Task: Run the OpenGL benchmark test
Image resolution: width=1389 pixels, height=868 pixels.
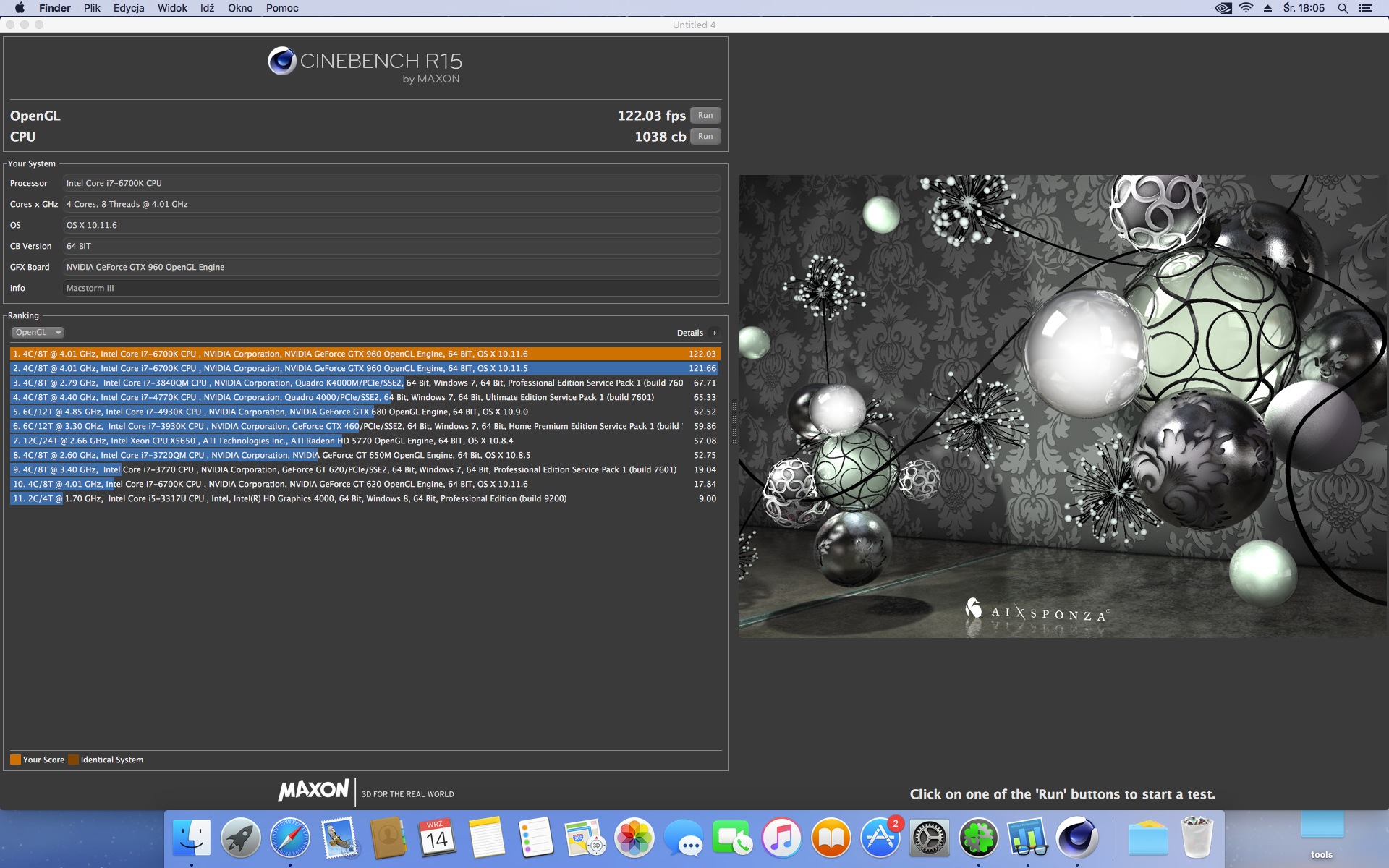Action: point(705,116)
